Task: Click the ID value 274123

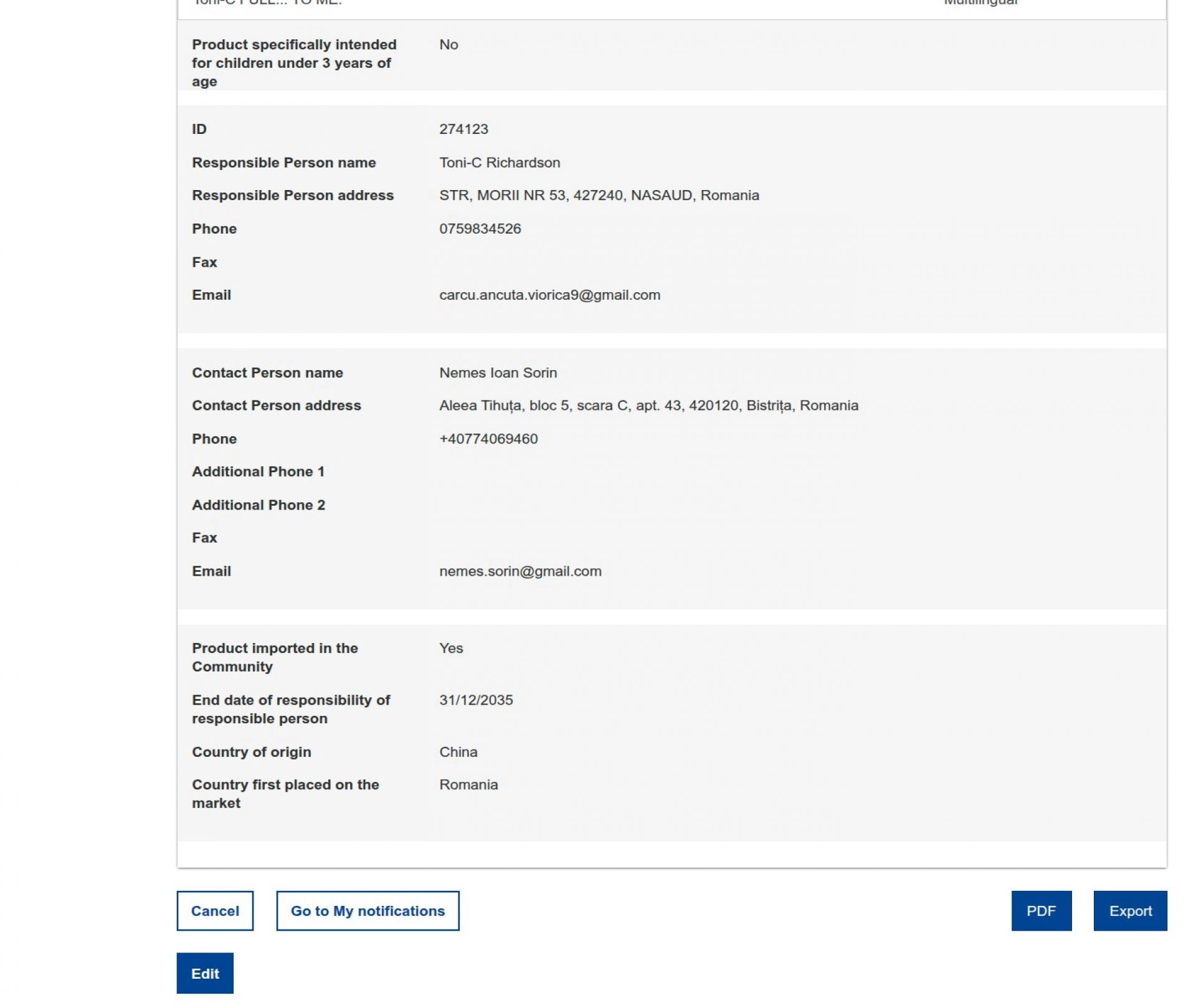Action: pos(463,130)
